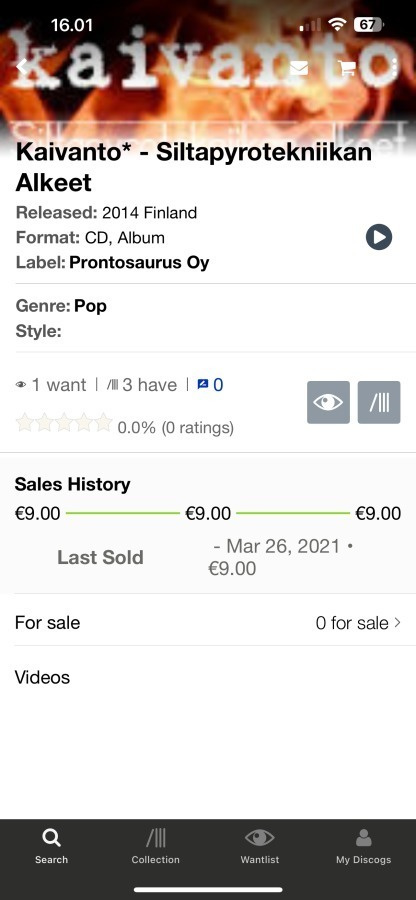Screen dimensions: 416x900
Task: Play release videos with play button
Action: [x=379, y=236]
